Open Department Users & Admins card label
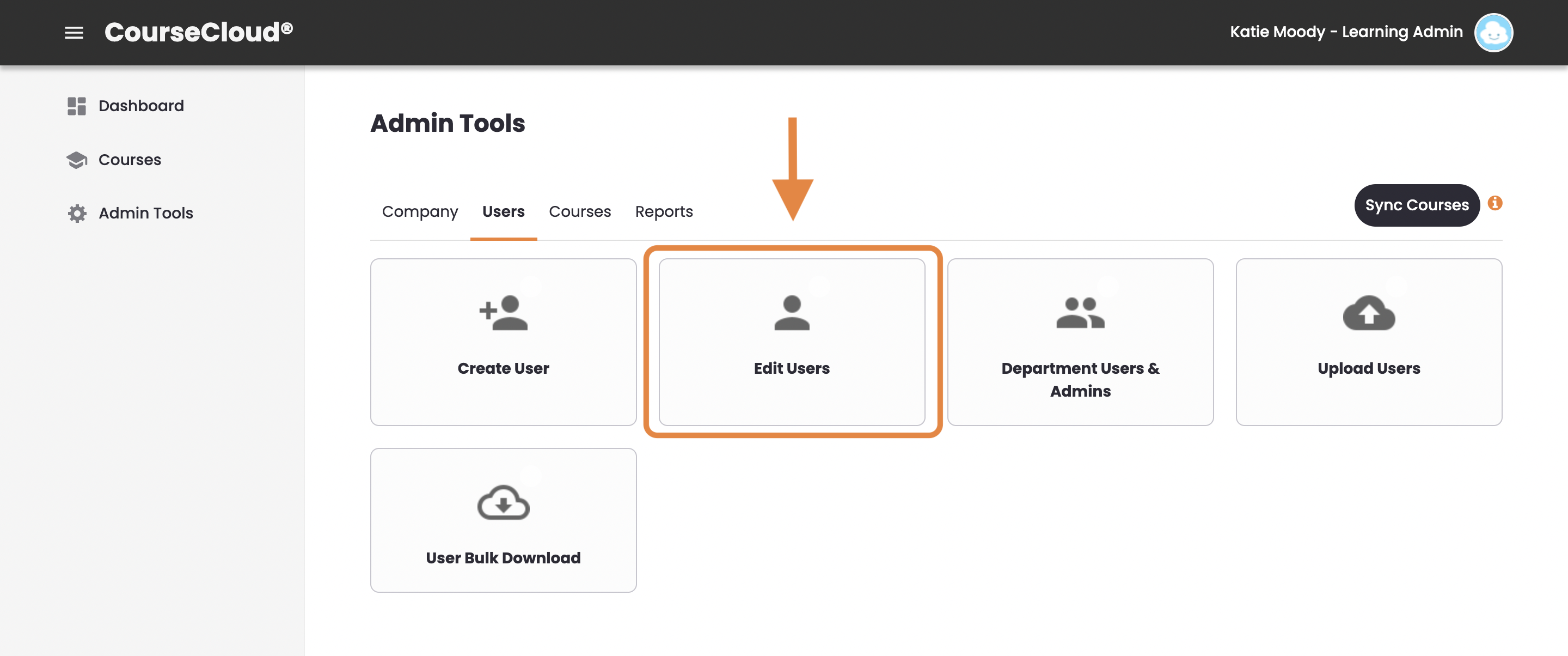The image size is (1568, 656). tap(1080, 379)
